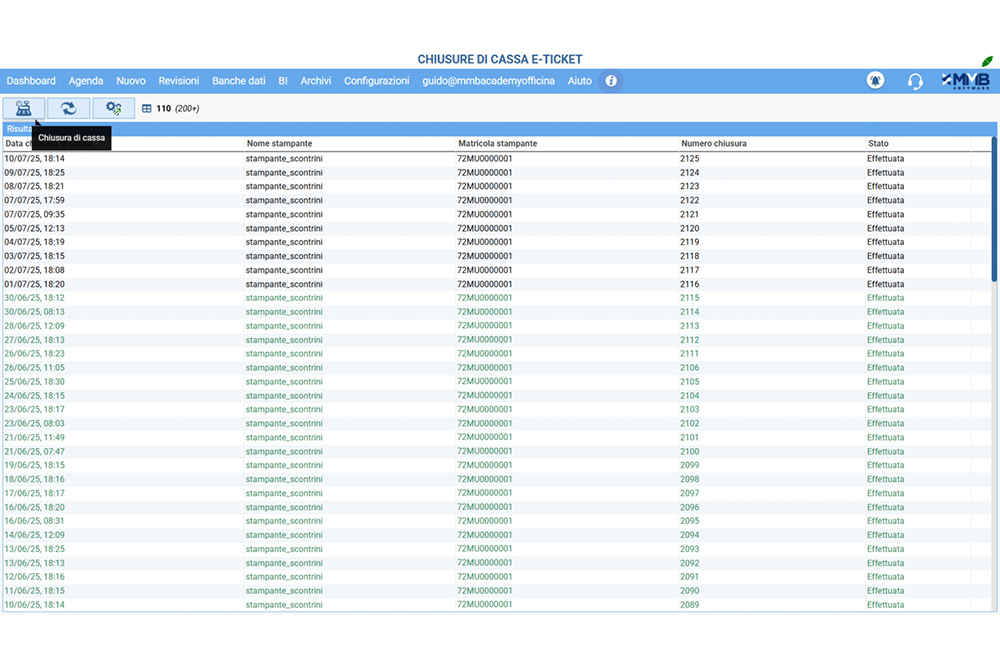Sort by Numero chiusura column header
This screenshot has width=1000, height=666.
pos(713,144)
